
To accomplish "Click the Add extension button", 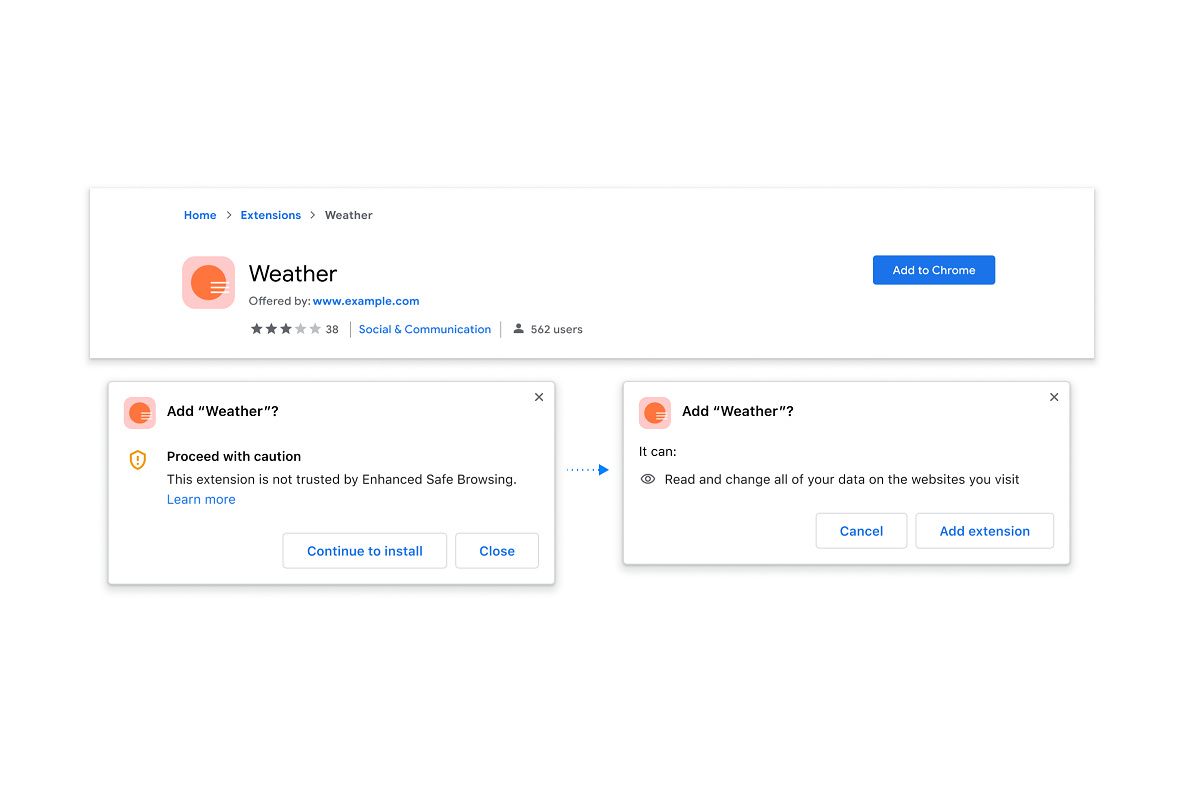I will tap(985, 531).
